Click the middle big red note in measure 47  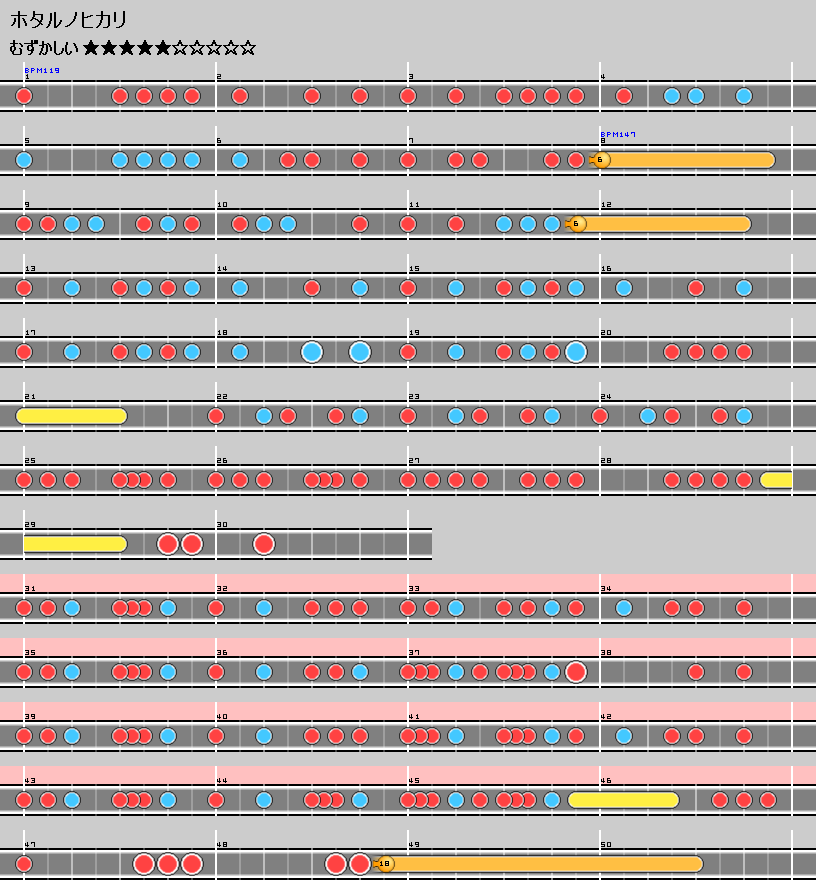click(168, 864)
